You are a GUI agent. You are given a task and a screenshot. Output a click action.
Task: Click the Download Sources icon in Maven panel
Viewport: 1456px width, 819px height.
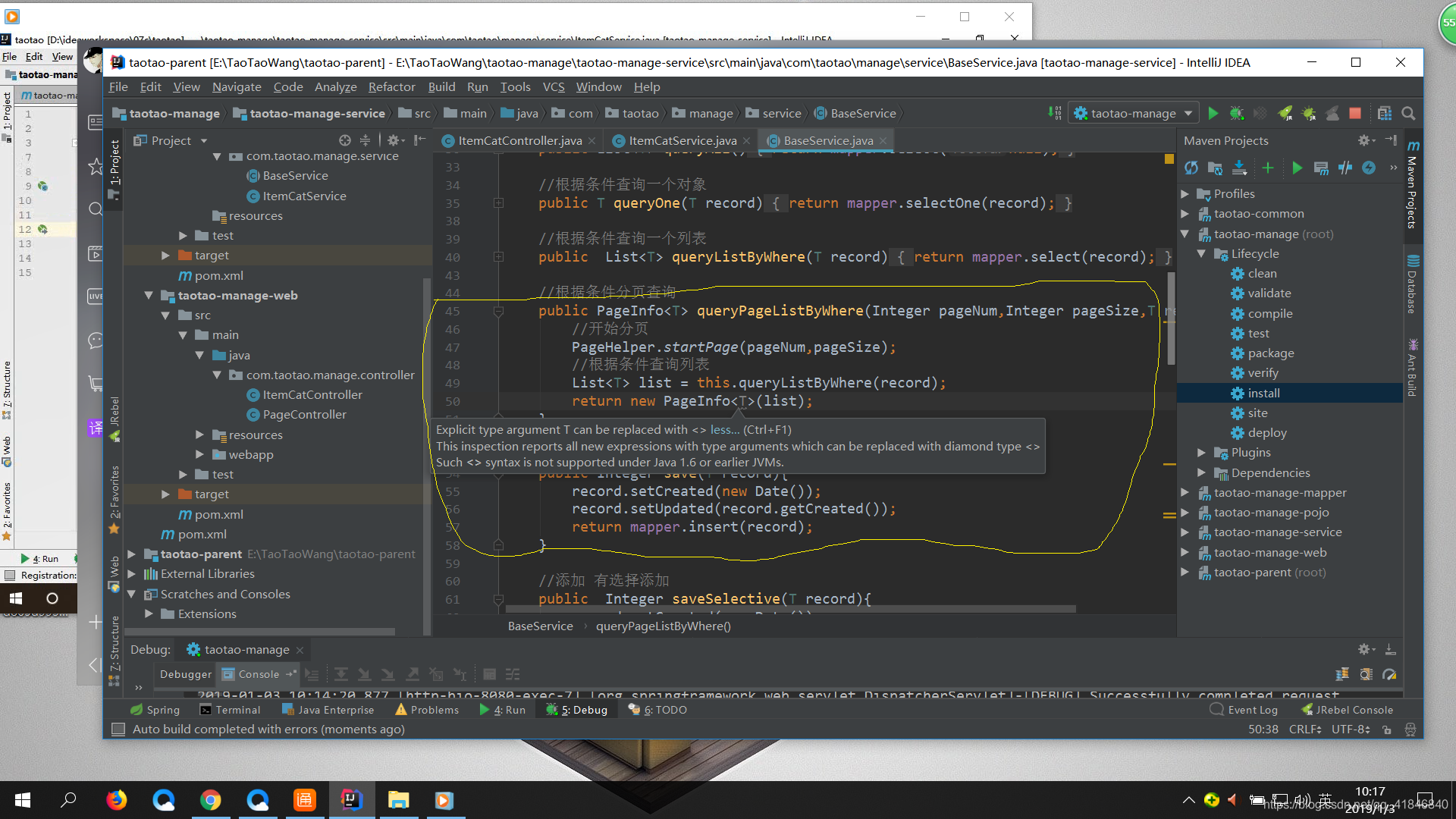[1240, 168]
